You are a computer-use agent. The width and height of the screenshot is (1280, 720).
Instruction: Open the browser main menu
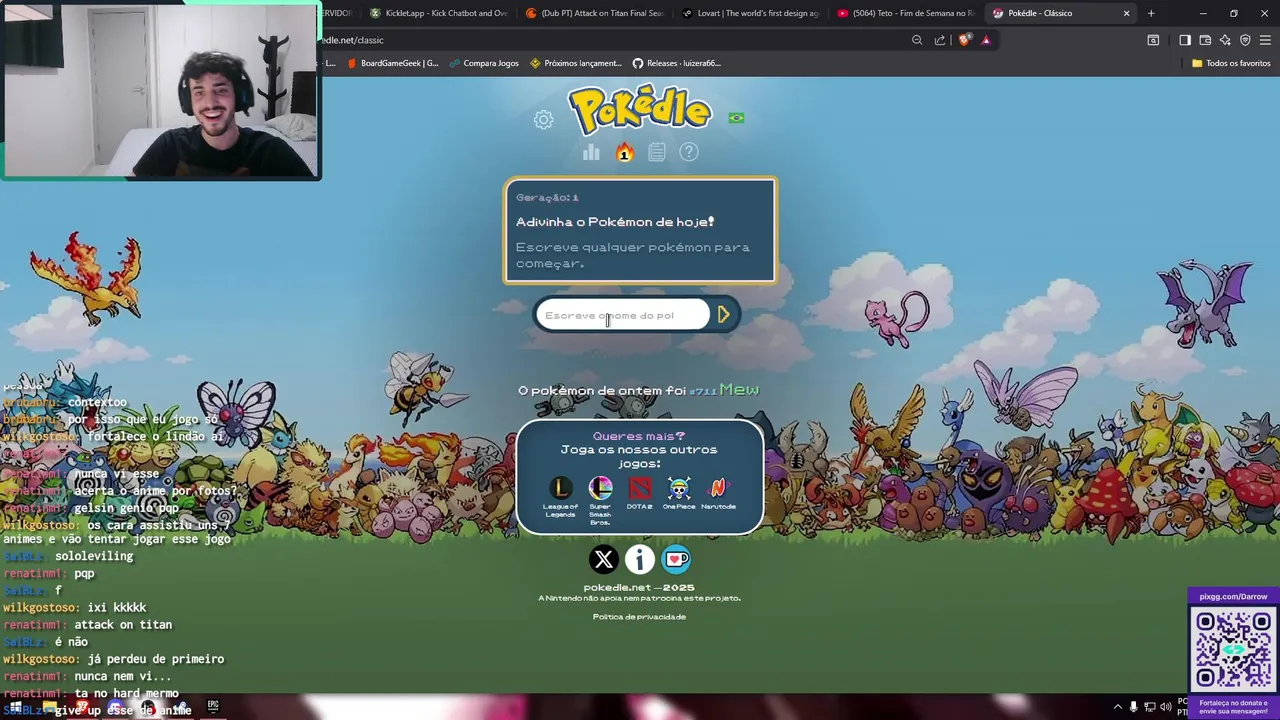(x=1265, y=40)
